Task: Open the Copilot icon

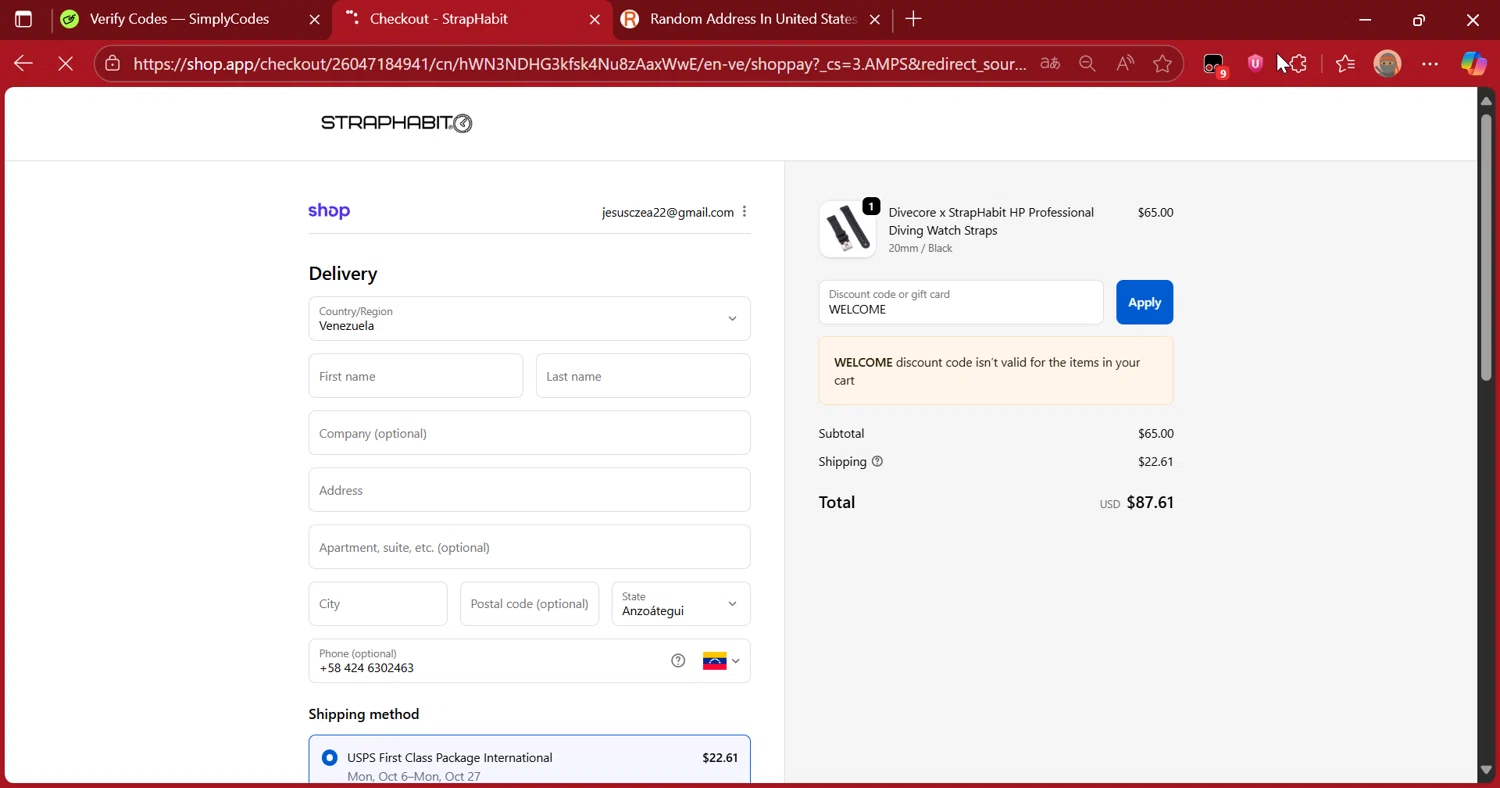Action: click(1473, 64)
